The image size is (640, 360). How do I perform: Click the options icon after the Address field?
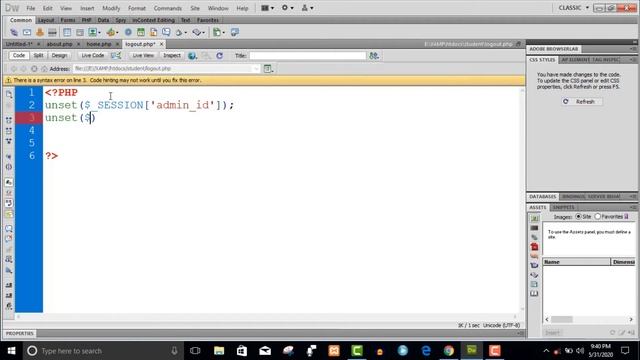[x=268, y=69]
